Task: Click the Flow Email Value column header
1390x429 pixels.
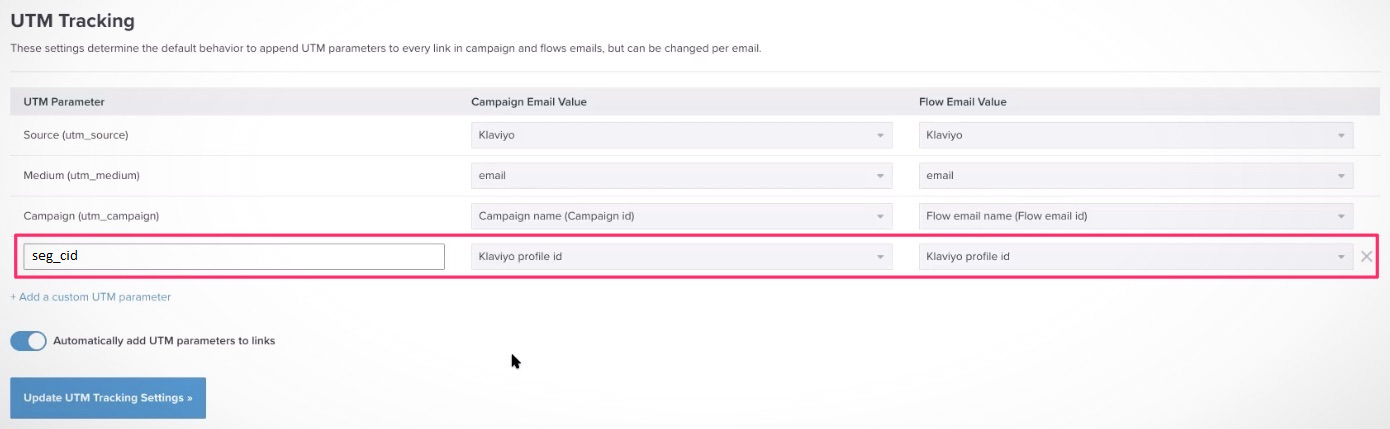Action: pyautogui.click(x=962, y=102)
